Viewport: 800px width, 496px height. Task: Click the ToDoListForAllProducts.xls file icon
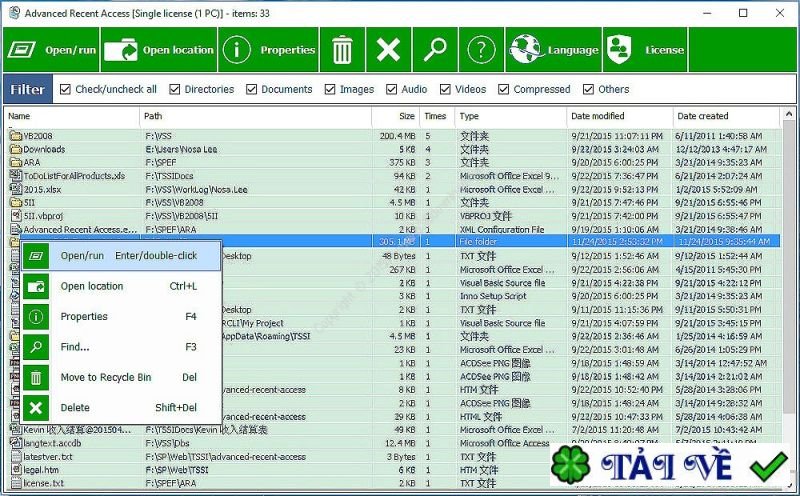point(16,176)
